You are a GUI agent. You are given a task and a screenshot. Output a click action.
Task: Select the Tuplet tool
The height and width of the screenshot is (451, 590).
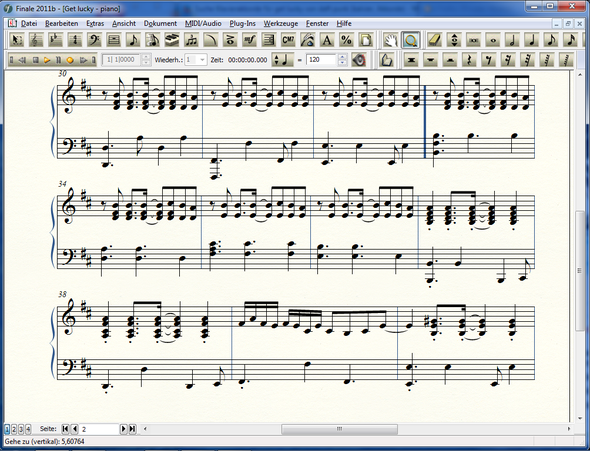[191, 39]
